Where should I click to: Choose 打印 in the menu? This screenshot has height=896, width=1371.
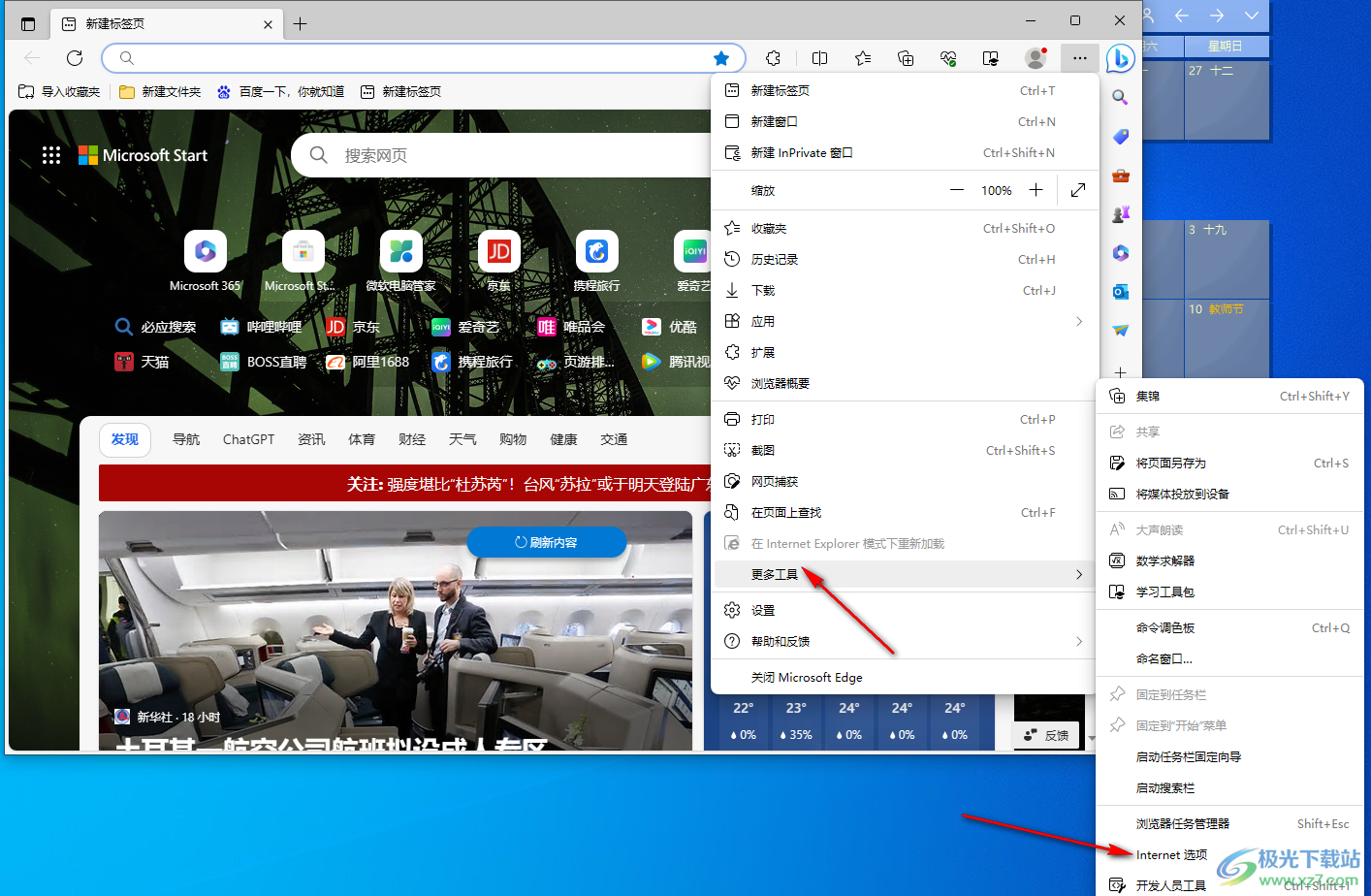[905, 419]
